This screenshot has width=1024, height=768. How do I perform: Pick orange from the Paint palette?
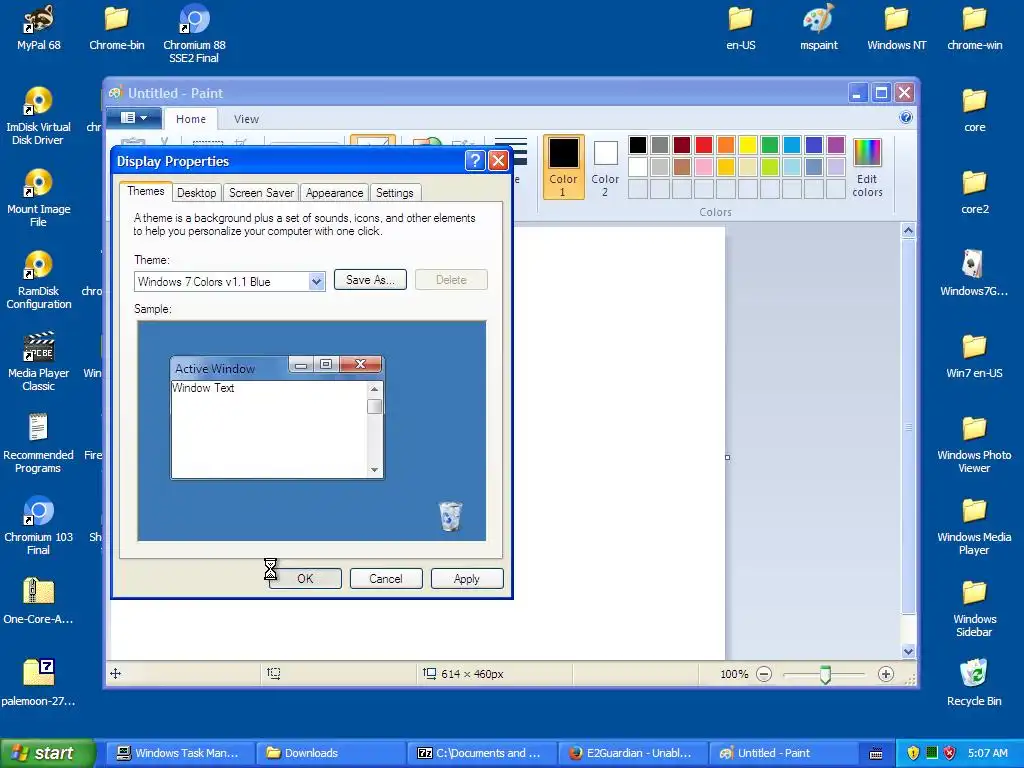click(726, 145)
